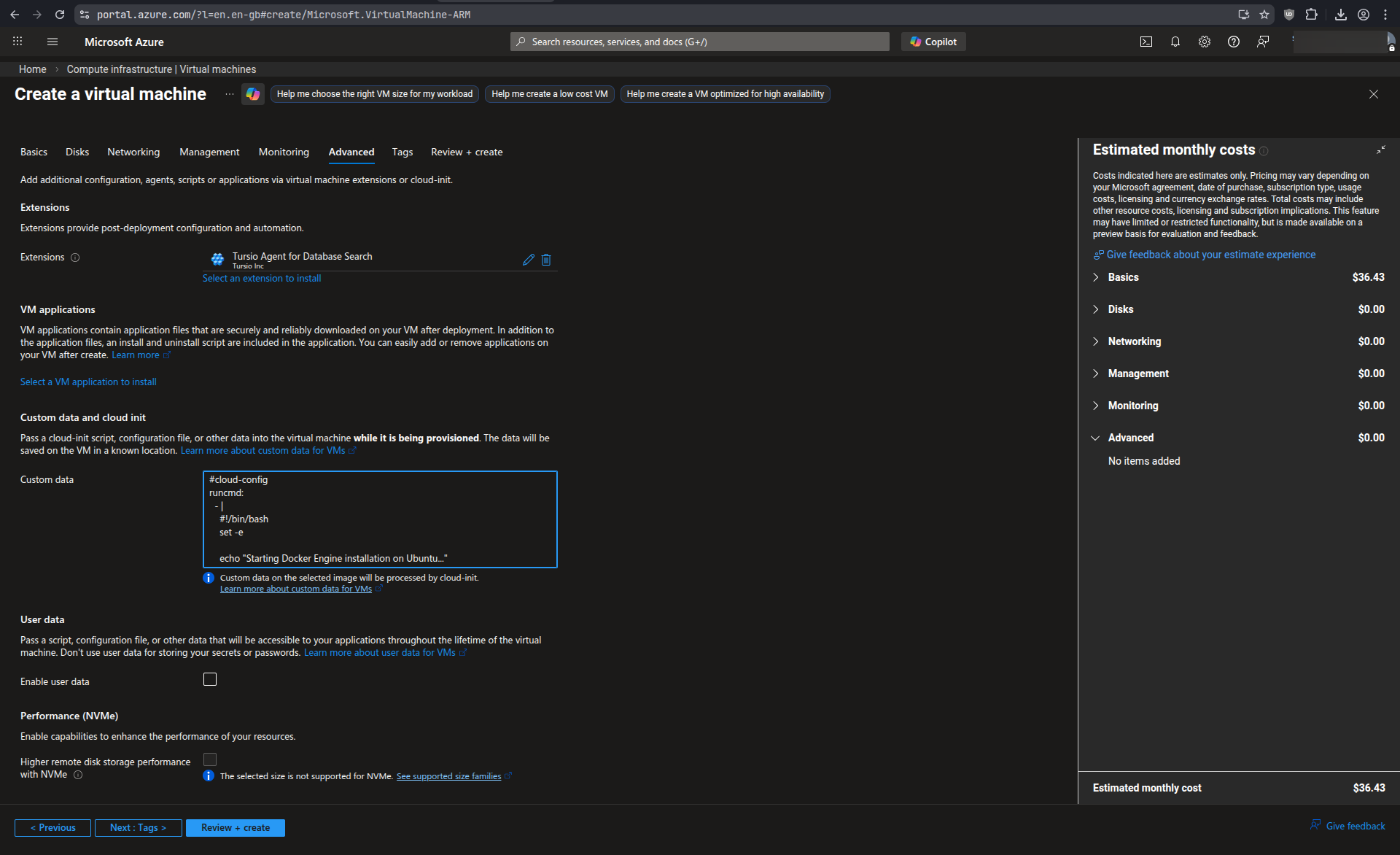Collapse the Estimated monthly costs panel
Image resolution: width=1400 pixels, height=855 pixels.
click(x=1380, y=150)
